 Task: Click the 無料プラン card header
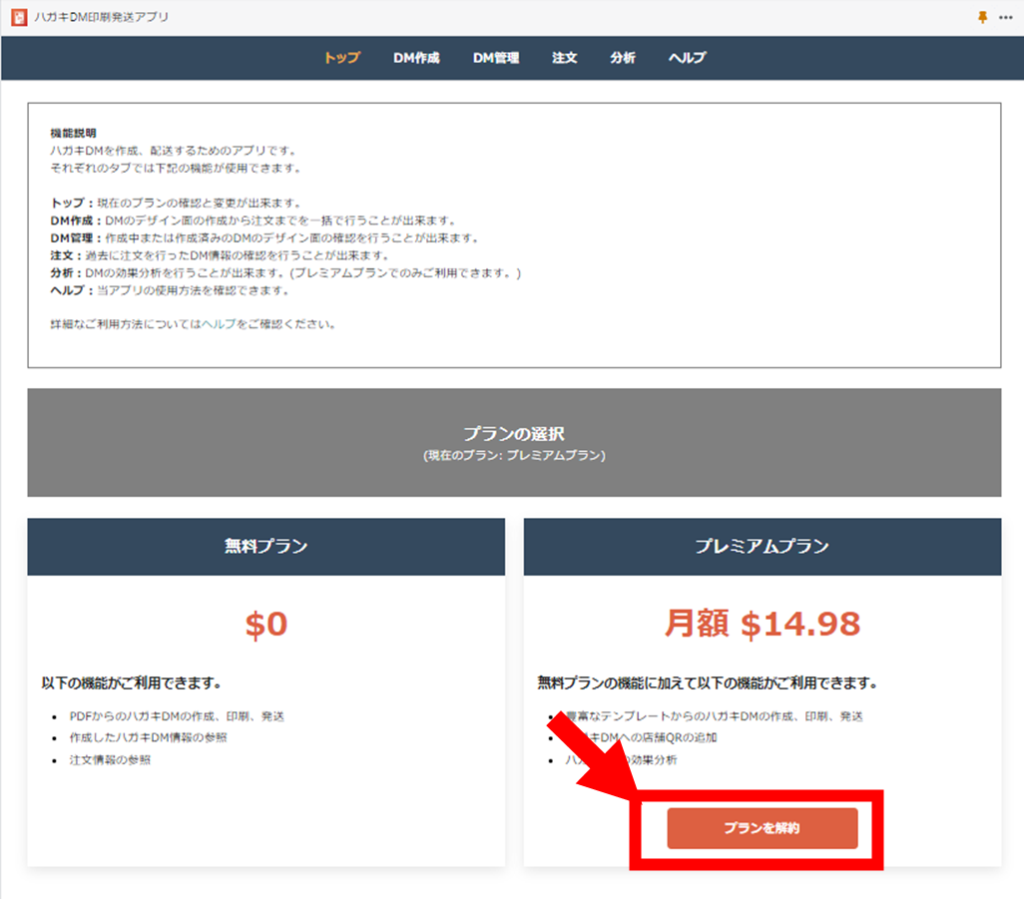tap(266, 547)
